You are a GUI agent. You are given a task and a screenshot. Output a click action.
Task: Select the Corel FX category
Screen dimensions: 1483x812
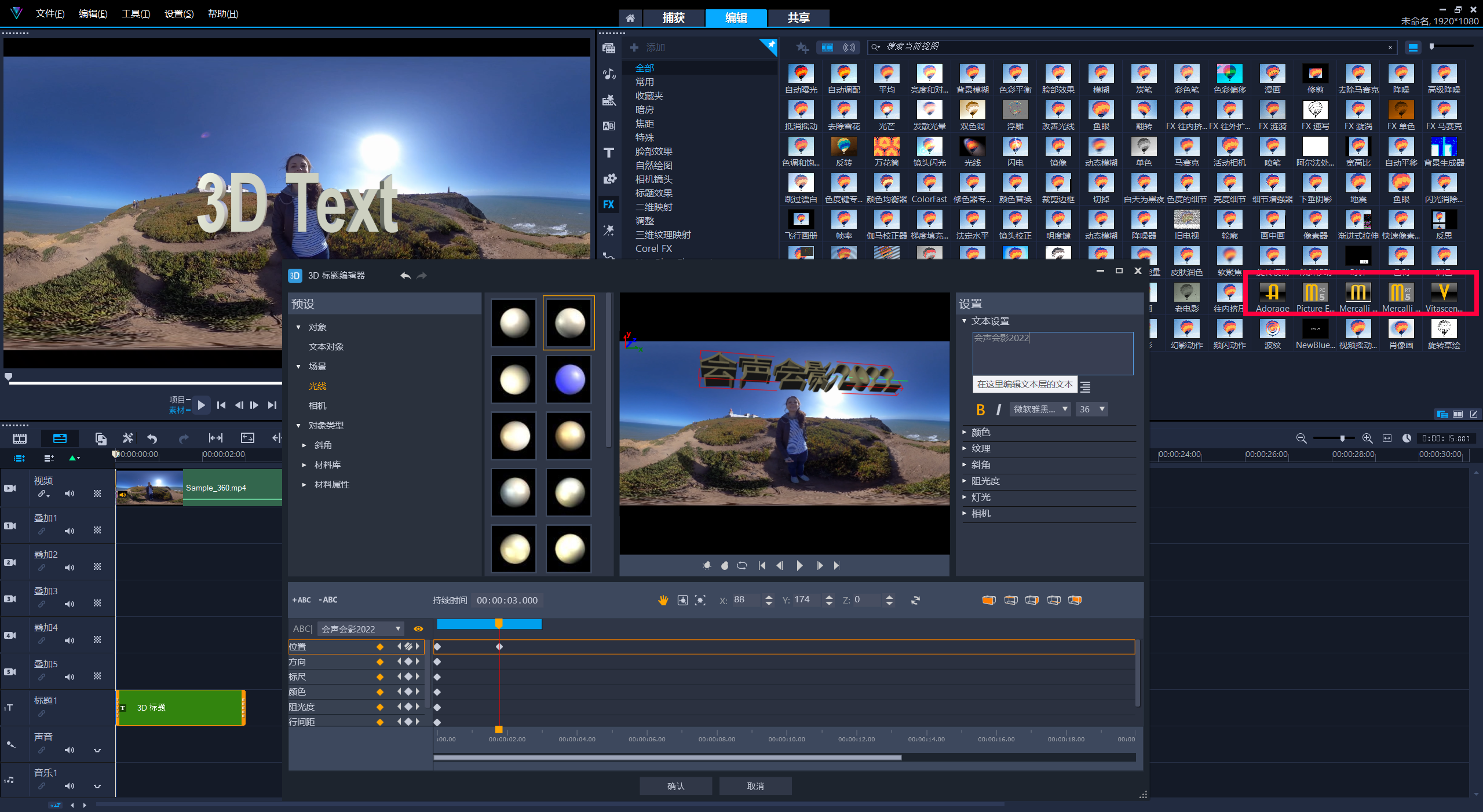pos(654,248)
